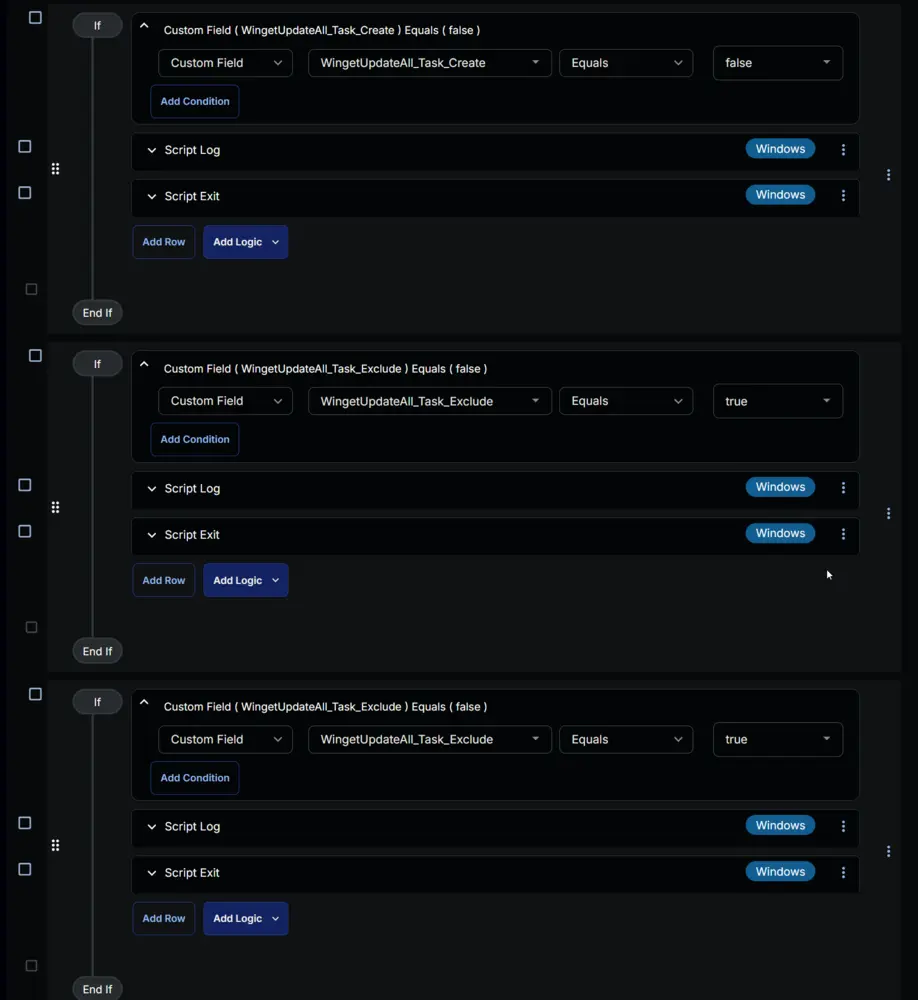918x1000 pixels.
Task: Open the WingetUpdateAll_Task_Create field dropdown
Action: [x=429, y=63]
